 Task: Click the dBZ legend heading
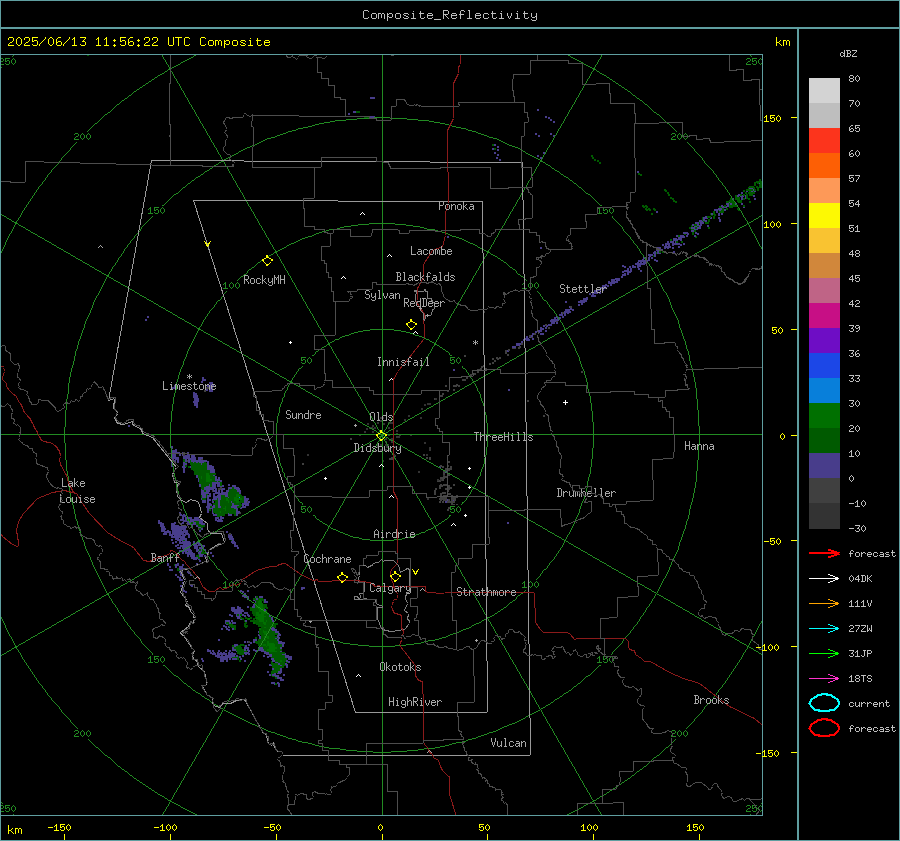click(848, 53)
